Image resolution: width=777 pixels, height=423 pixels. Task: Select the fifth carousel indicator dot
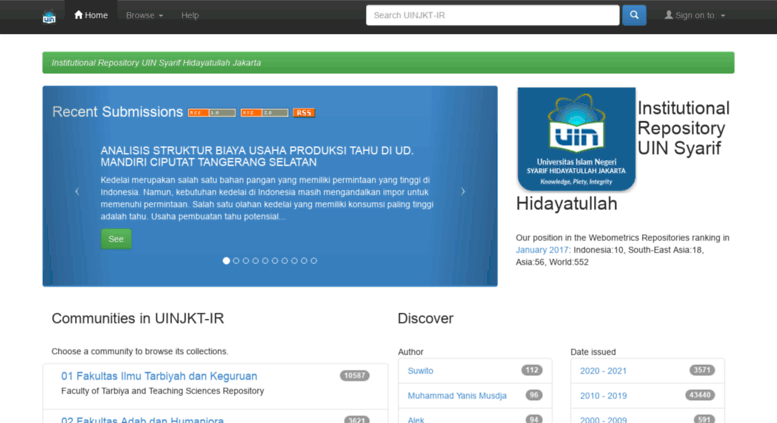click(x=265, y=261)
